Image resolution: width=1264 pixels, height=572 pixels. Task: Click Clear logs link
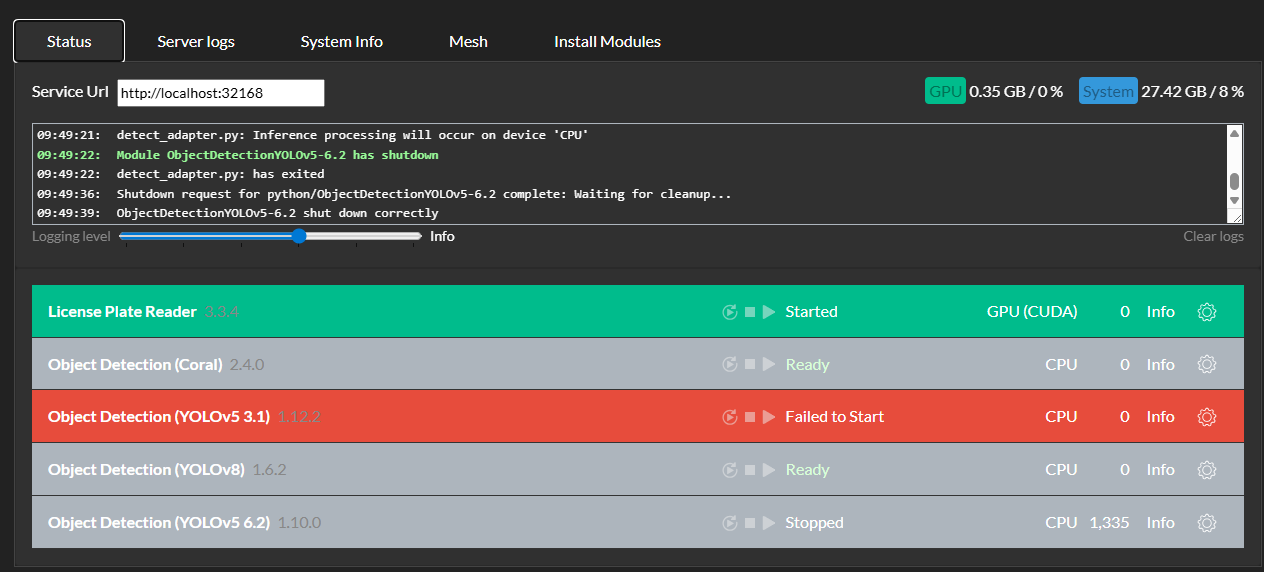coord(1213,237)
